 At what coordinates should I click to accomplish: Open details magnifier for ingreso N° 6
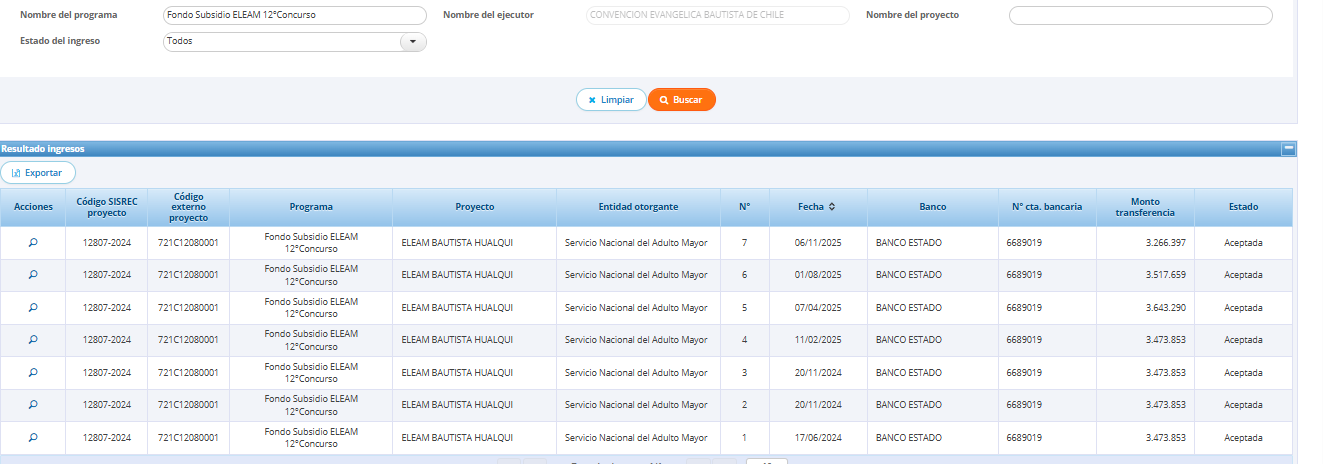(x=33, y=275)
